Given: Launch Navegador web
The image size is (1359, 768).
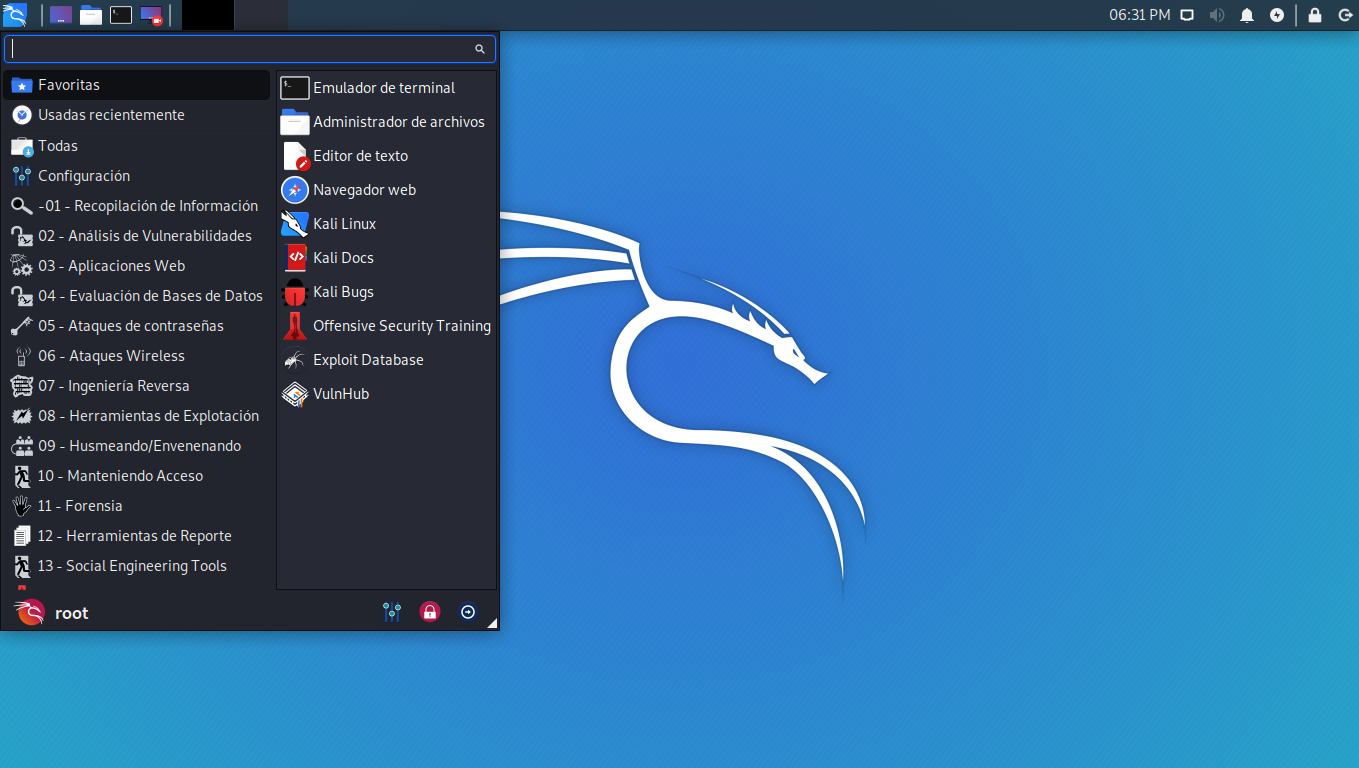Looking at the screenshot, I should (x=386, y=190).
